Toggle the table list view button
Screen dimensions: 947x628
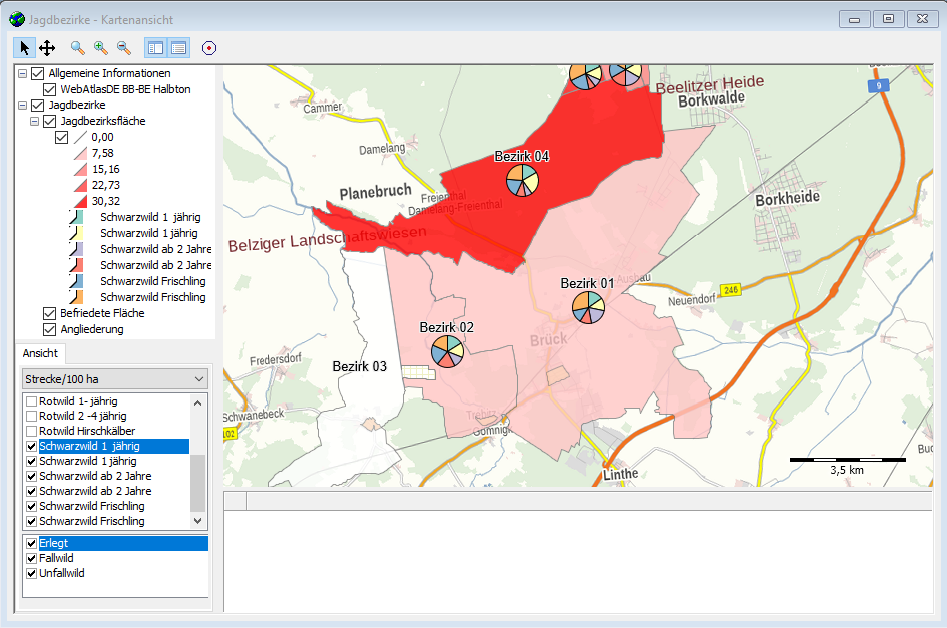[178, 47]
